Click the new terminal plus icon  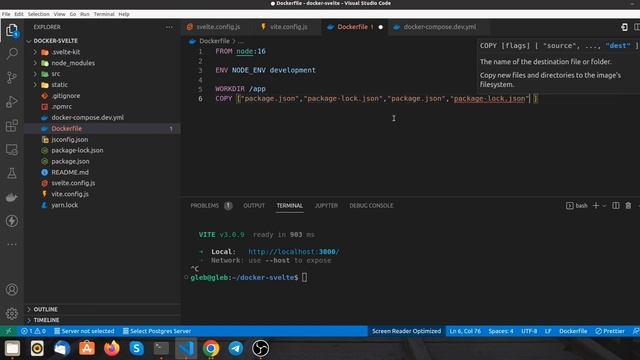(596, 205)
